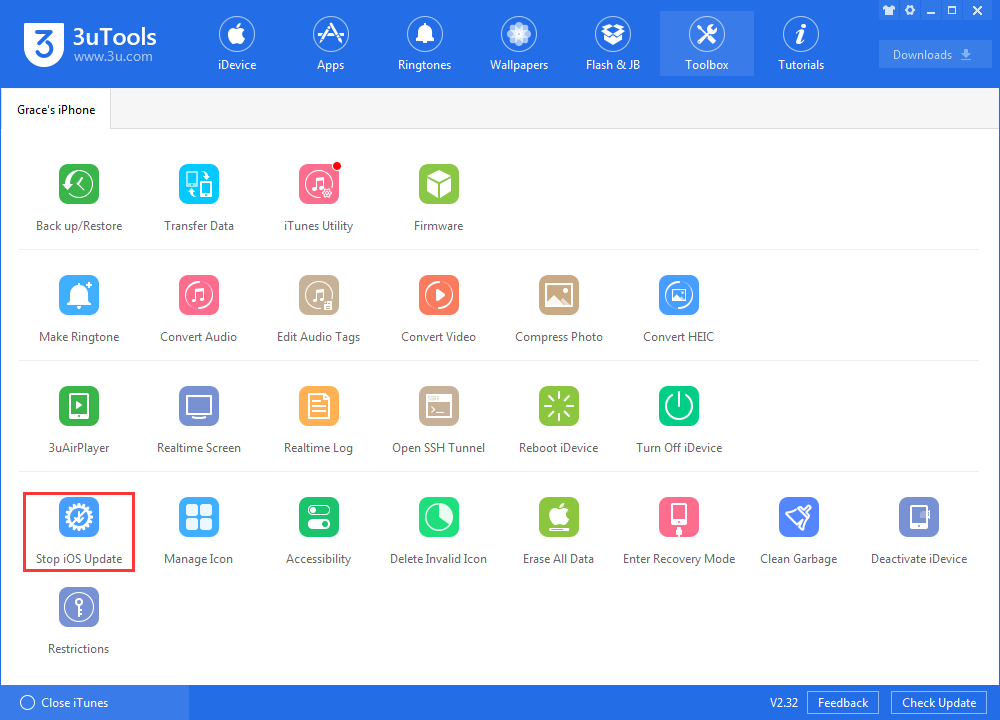Click the Check Update button
This screenshot has width=1000, height=720.
pyautogui.click(x=939, y=703)
